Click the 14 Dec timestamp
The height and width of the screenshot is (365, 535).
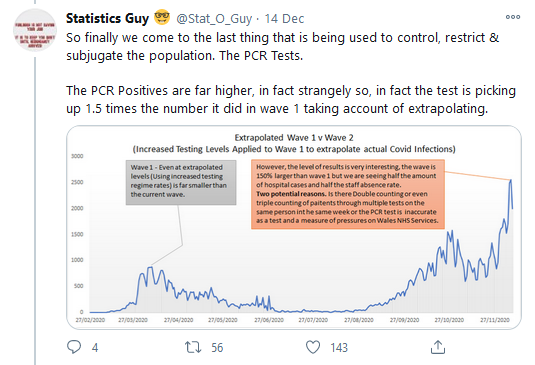[x=284, y=18]
